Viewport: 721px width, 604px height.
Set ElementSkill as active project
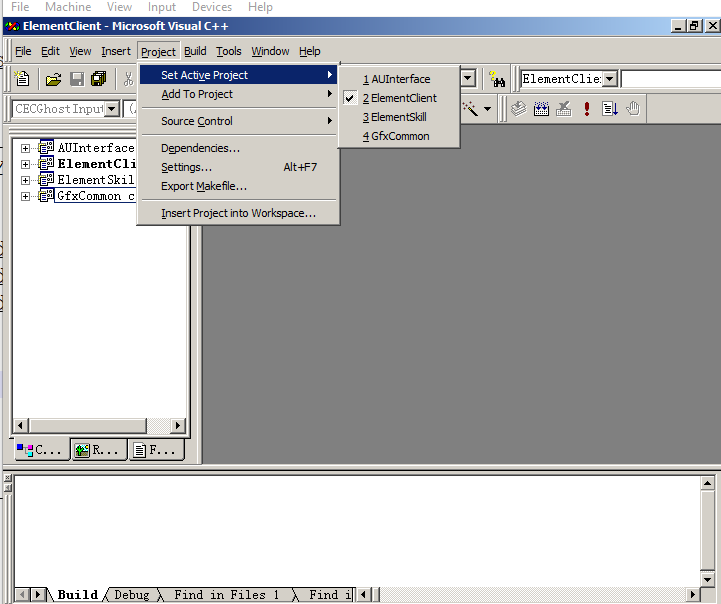(399, 117)
